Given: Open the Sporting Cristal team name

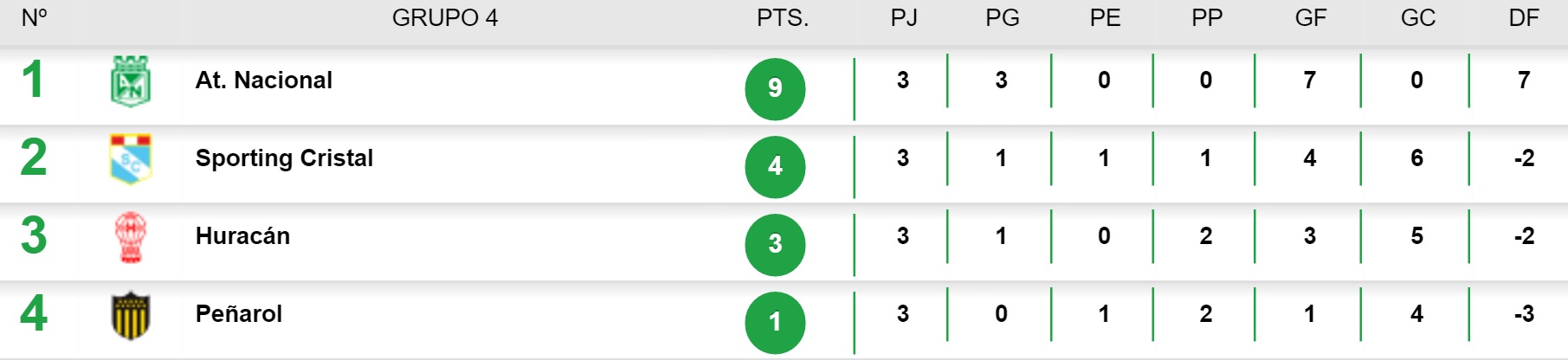Looking at the screenshot, I should coord(284,158).
